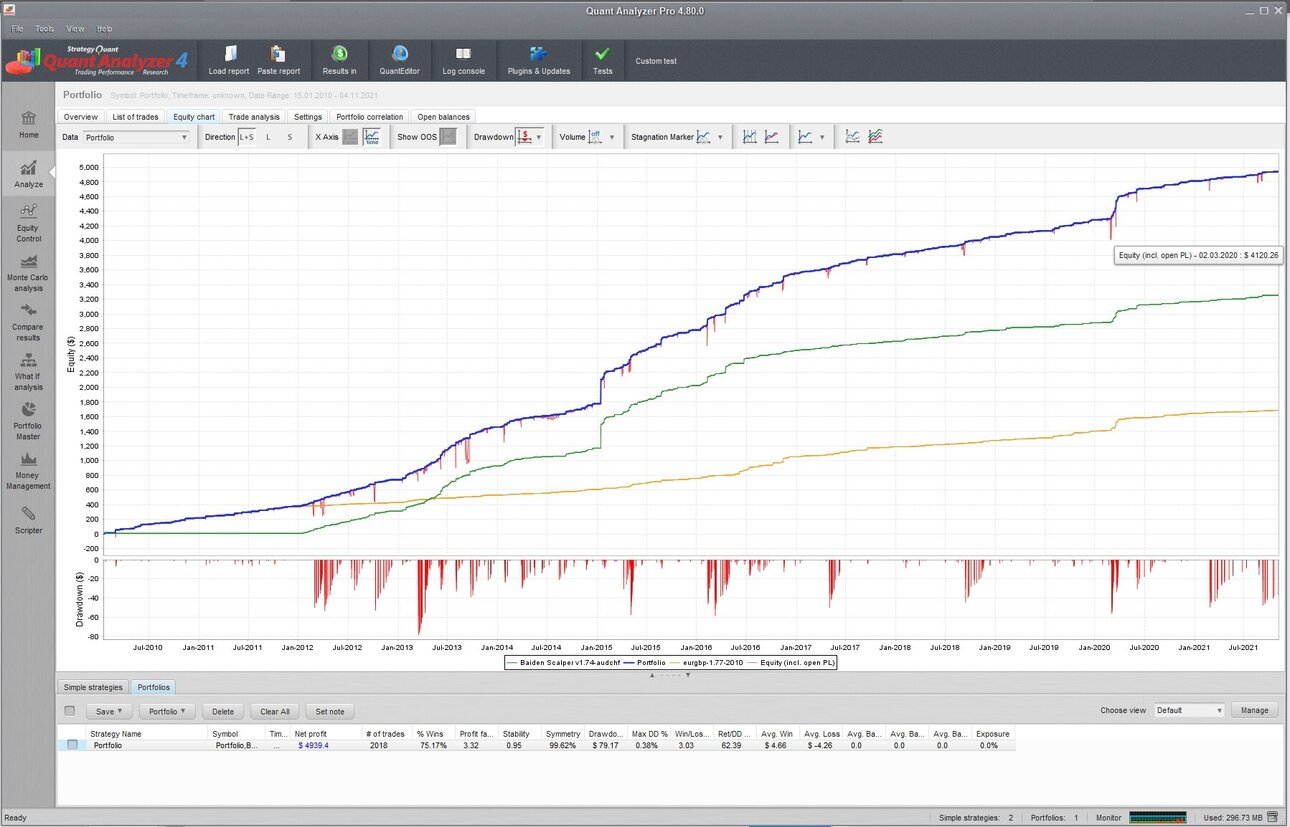Open Equity Control from the sidebar
This screenshot has width=1290, height=827.
29,222
